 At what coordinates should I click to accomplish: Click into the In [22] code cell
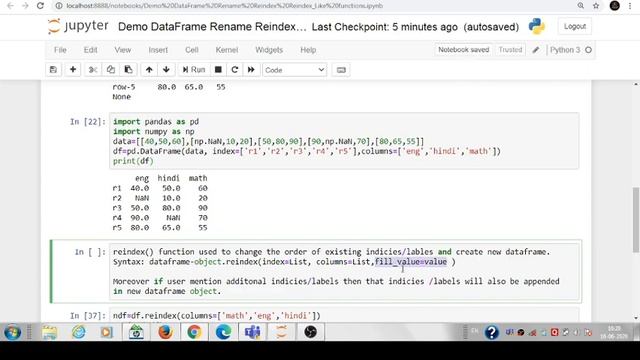click(x=344, y=141)
